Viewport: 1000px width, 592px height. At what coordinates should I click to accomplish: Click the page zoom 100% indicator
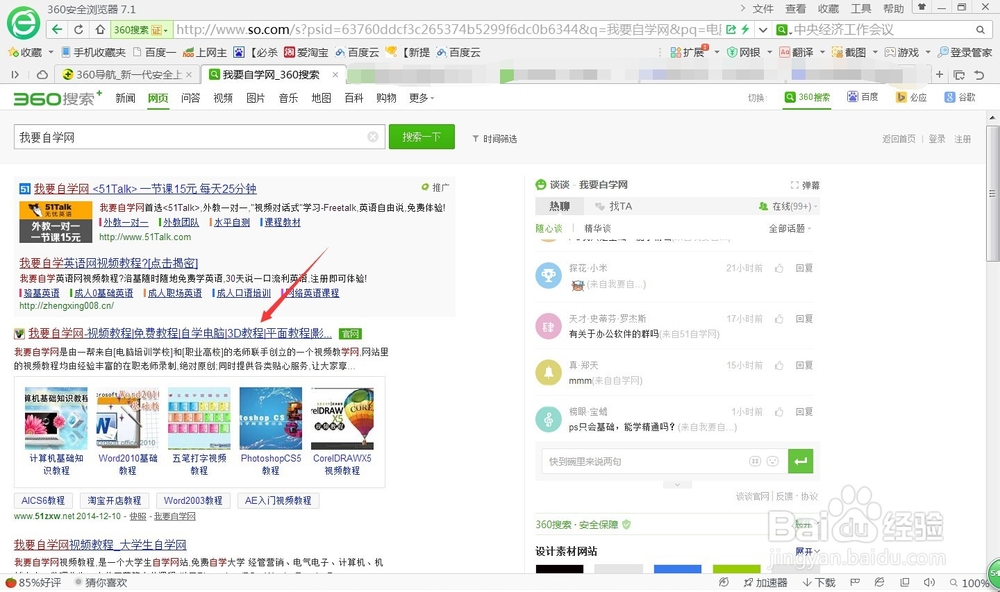pyautogui.click(x=969, y=582)
